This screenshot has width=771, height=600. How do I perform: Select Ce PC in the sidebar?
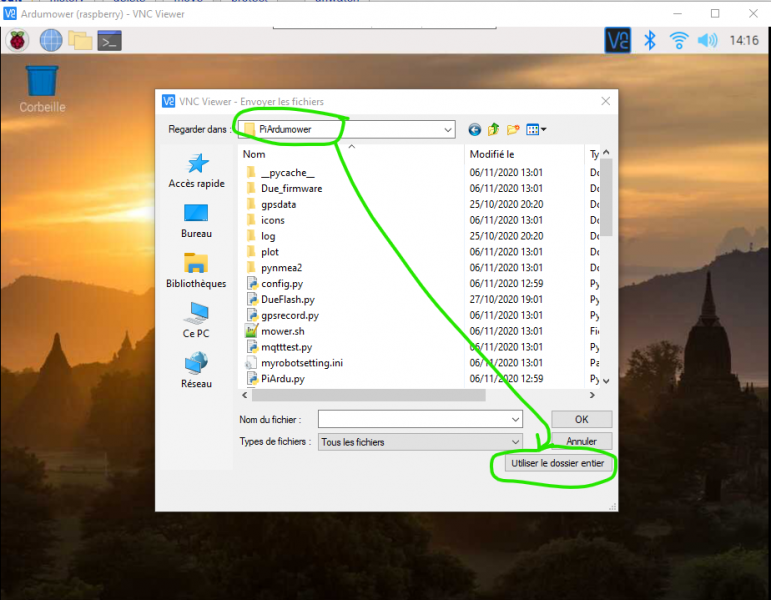pyautogui.click(x=196, y=321)
